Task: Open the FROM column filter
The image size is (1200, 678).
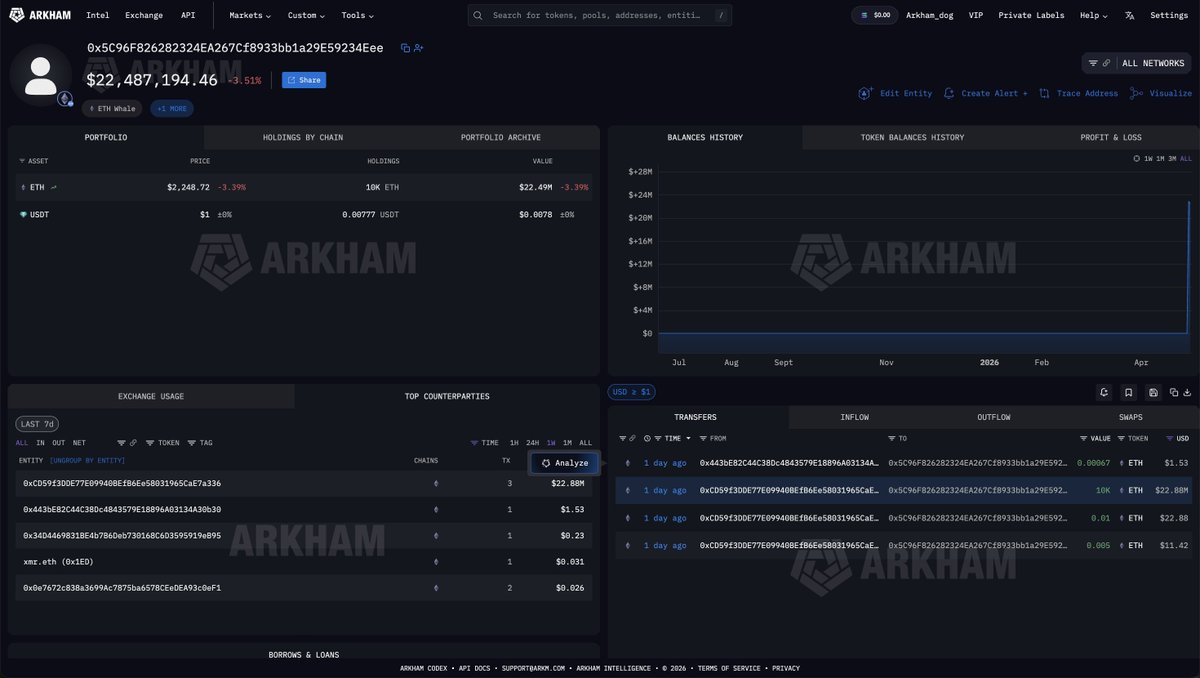Action: (713, 438)
